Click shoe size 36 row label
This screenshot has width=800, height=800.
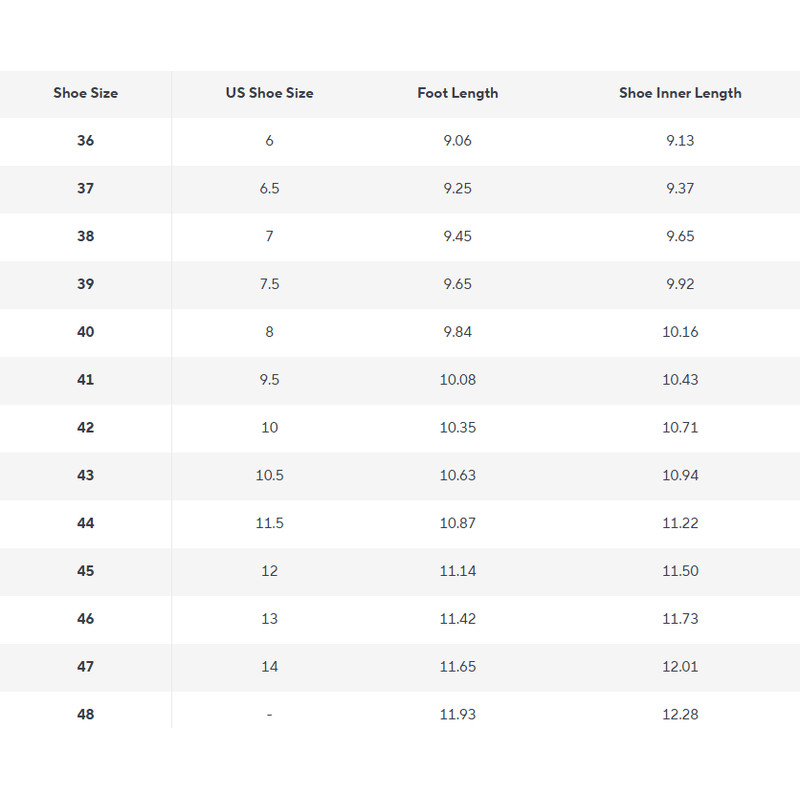(x=86, y=141)
